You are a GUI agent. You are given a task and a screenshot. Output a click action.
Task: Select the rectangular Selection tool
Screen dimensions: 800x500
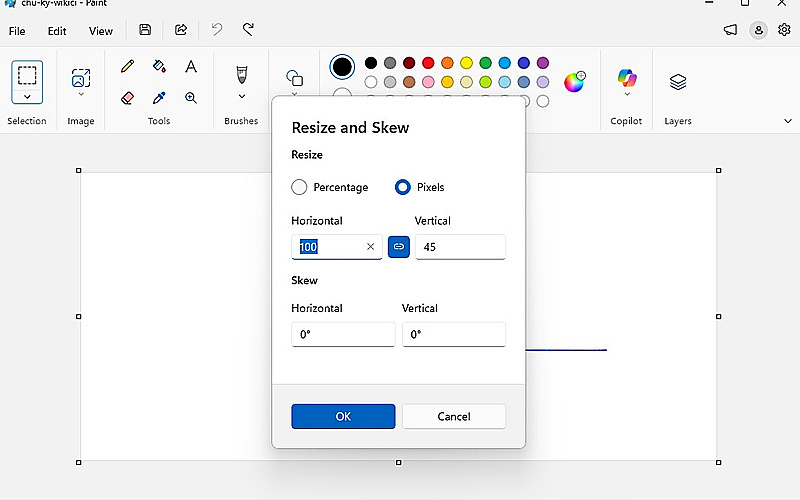point(27,75)
